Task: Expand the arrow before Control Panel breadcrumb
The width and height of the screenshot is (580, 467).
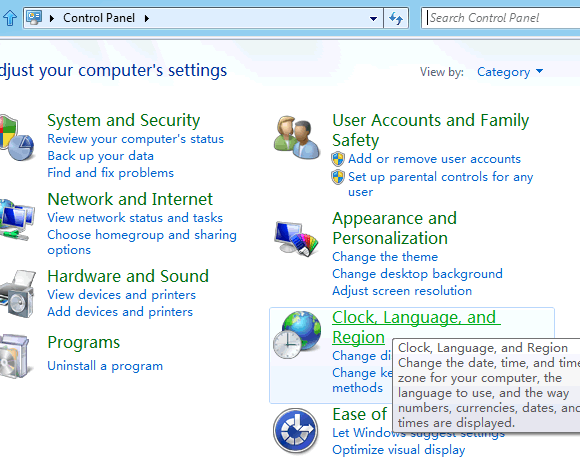Action: click(x=52, y=18)
